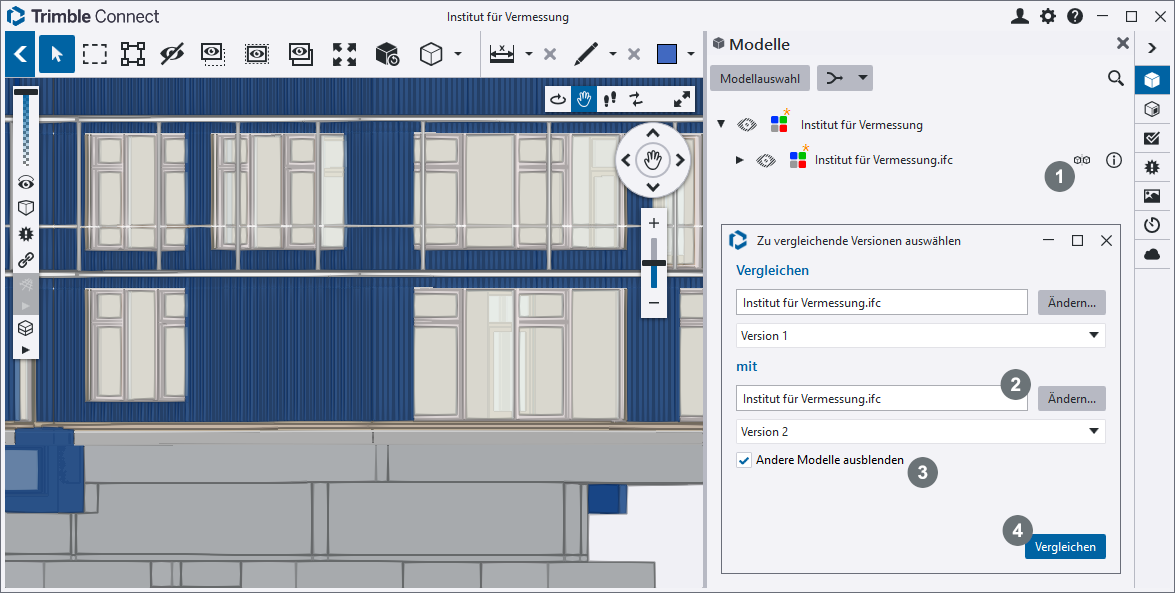Open the Modellauswahl tab

tap(759, 78)
